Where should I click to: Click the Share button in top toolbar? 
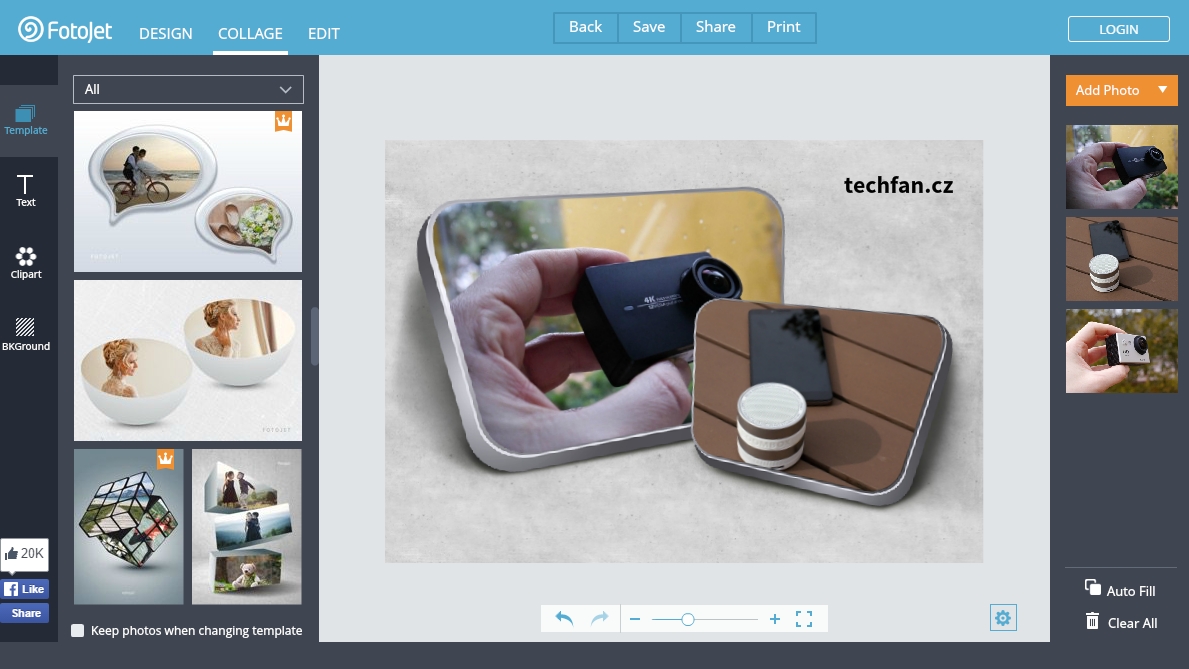pos(716,27)
